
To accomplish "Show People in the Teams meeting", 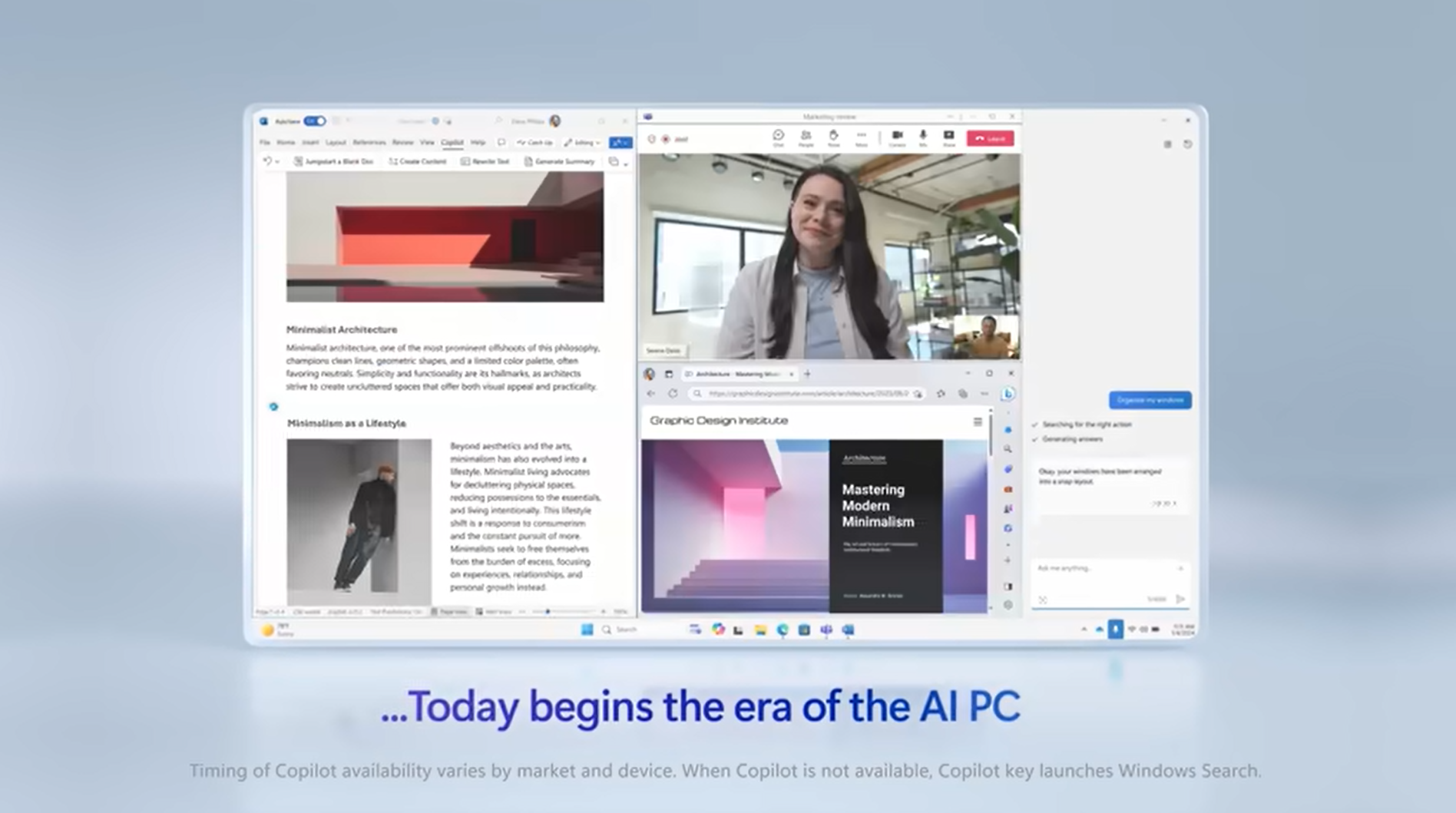I will tap(806, 137).
